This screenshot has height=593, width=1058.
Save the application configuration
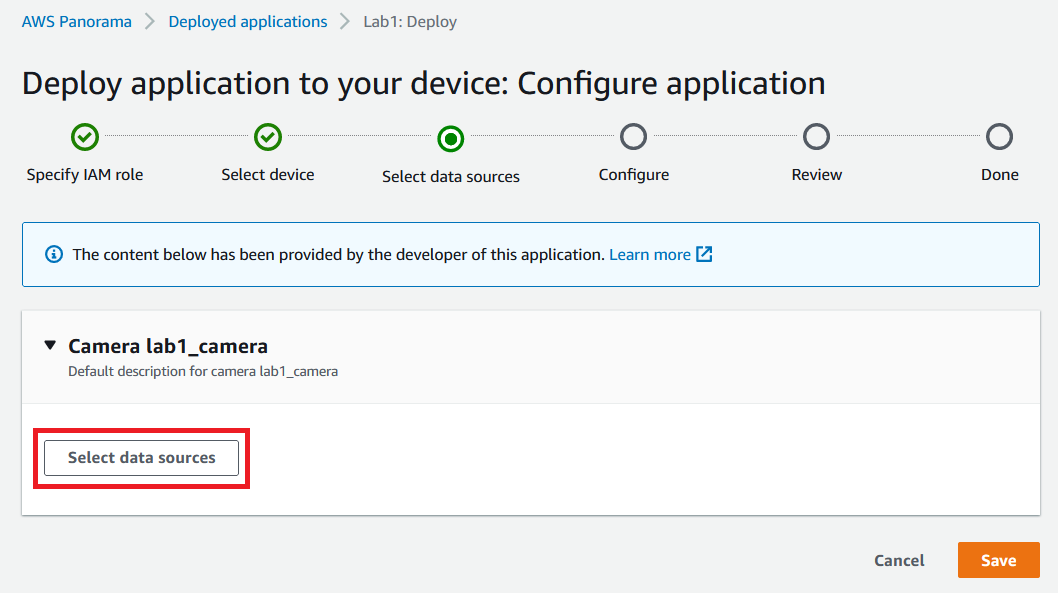click(x=999, y=560)
